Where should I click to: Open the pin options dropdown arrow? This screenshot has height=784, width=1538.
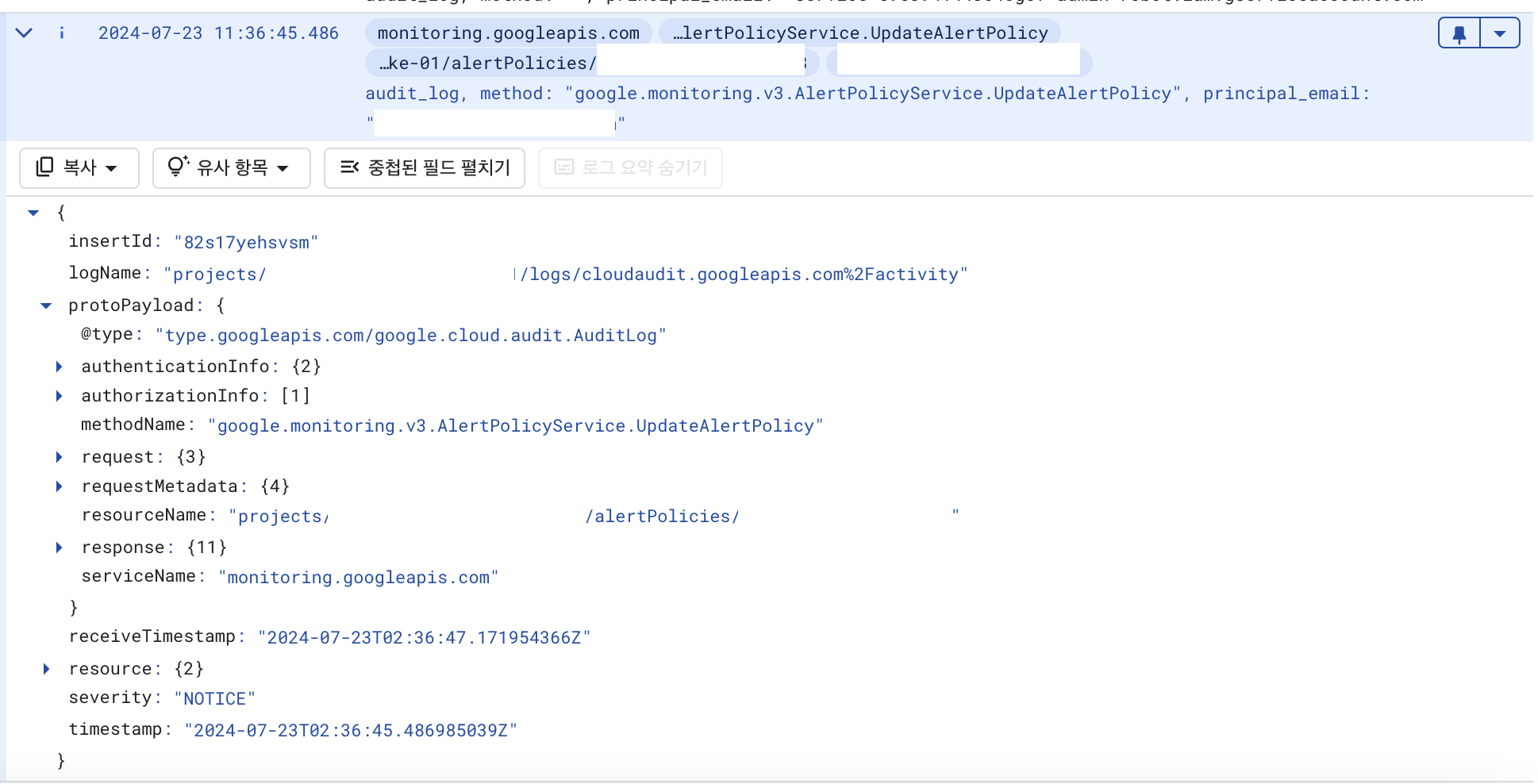click(x=1500, y=33)
